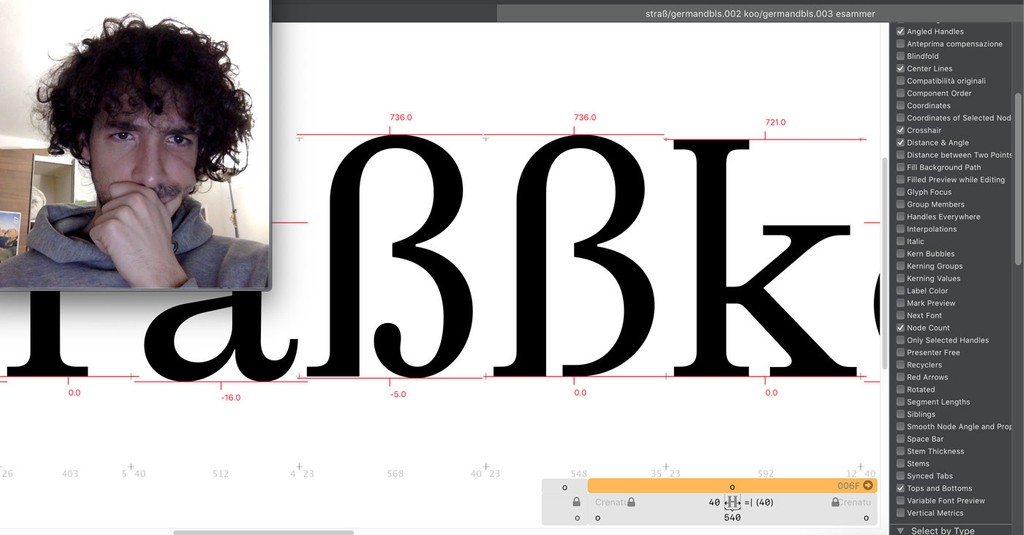1024x535 pixels.
Task: Uncheck Center Lines option
Action: [901, 69]
